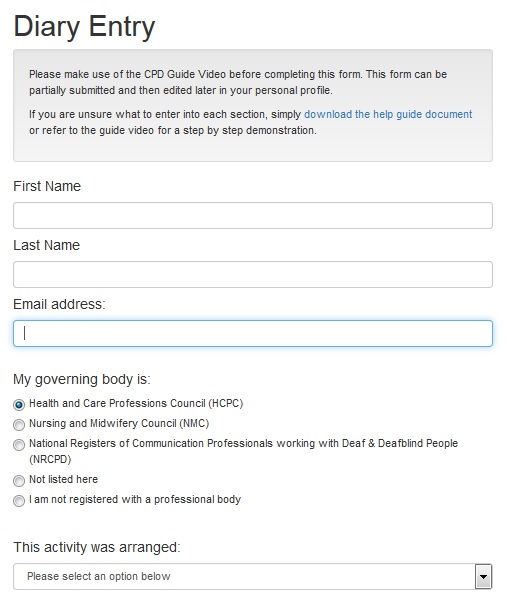
Task: Focus the Email address input box
Action: tap(253, 333)
